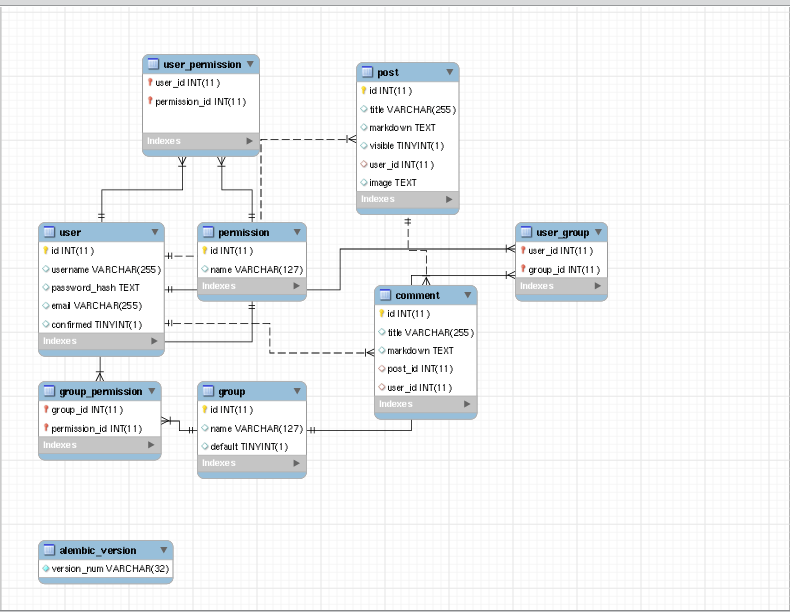Collapse the group_permission table header arrow

tap(151, 391)
